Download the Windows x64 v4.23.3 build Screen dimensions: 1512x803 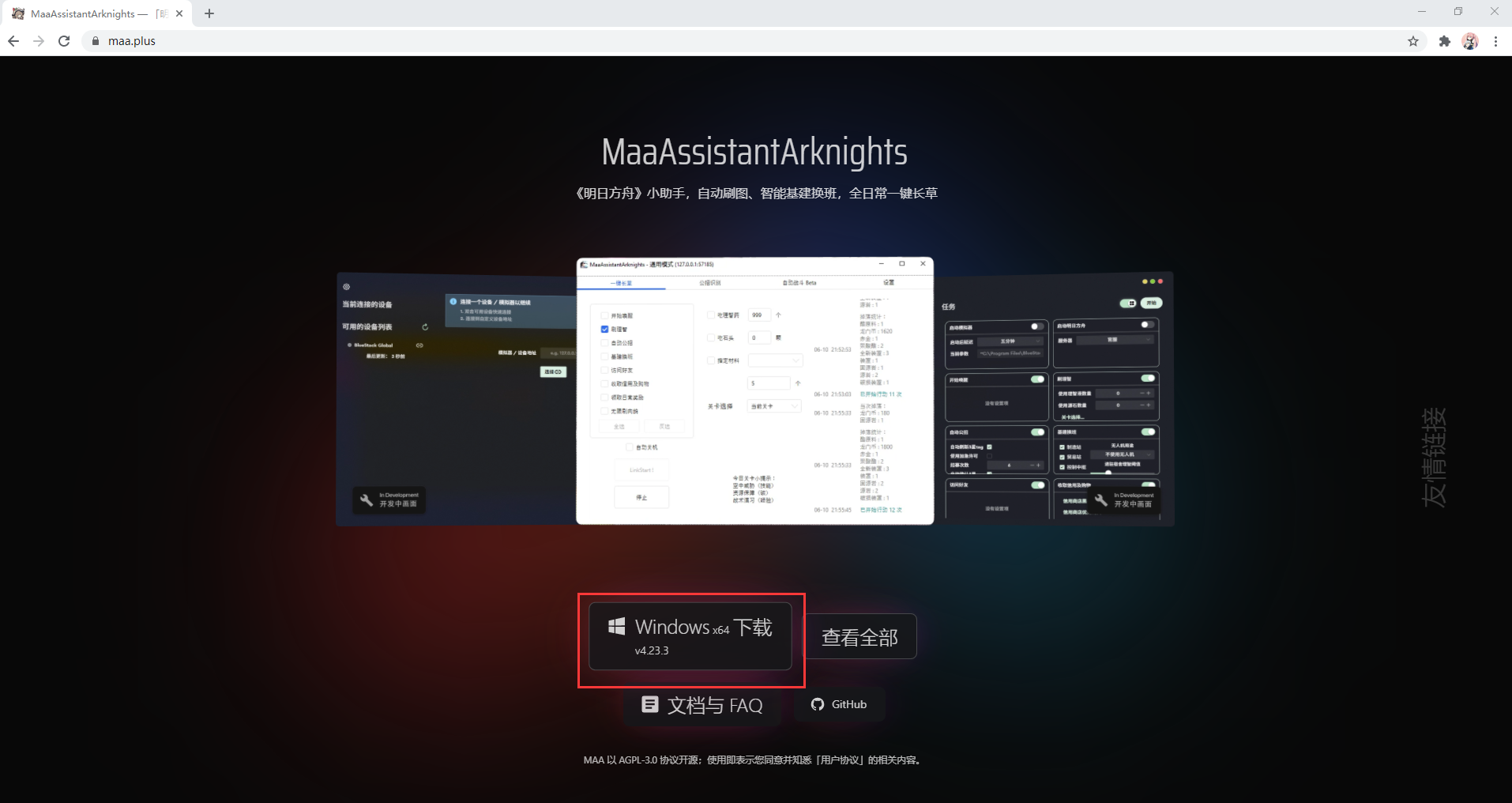click(x=690, y=636)
